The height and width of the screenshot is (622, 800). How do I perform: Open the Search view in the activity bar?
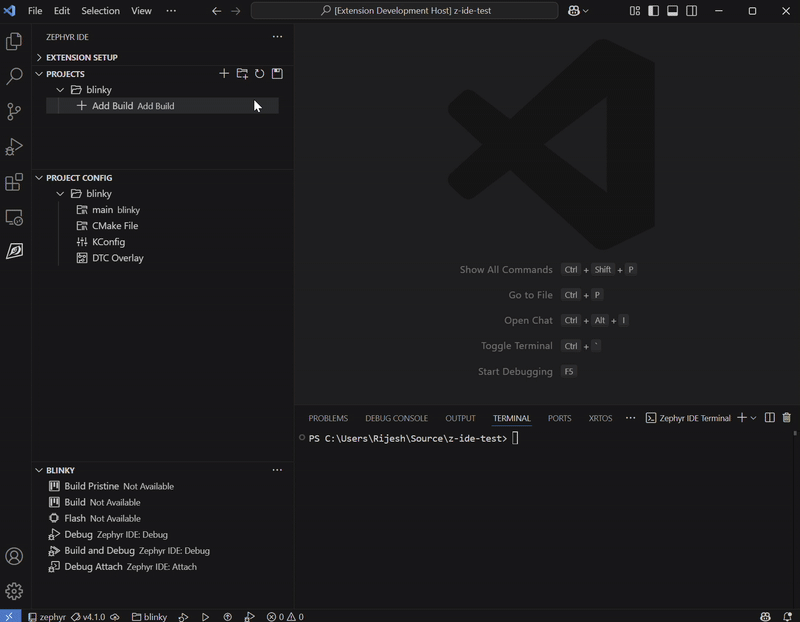coord(14,77)
